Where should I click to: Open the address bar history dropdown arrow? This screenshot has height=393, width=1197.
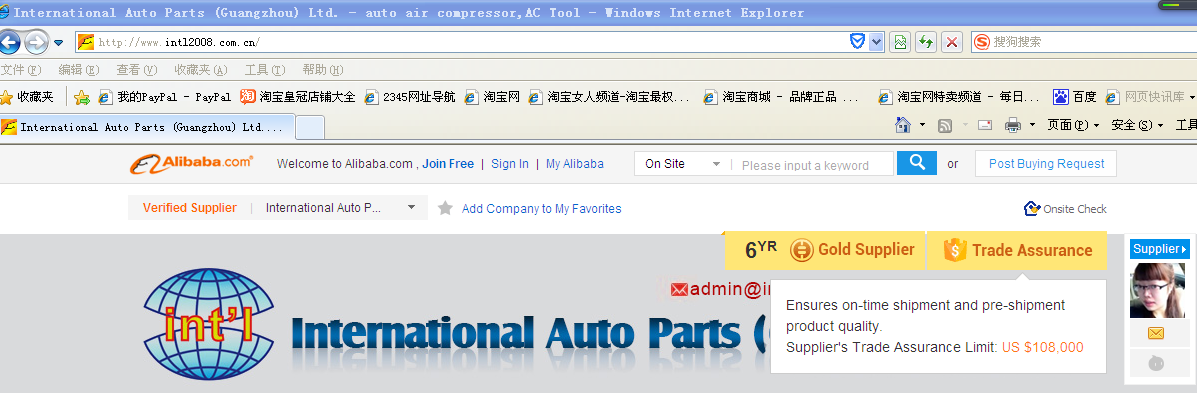(x=876, y=42)
